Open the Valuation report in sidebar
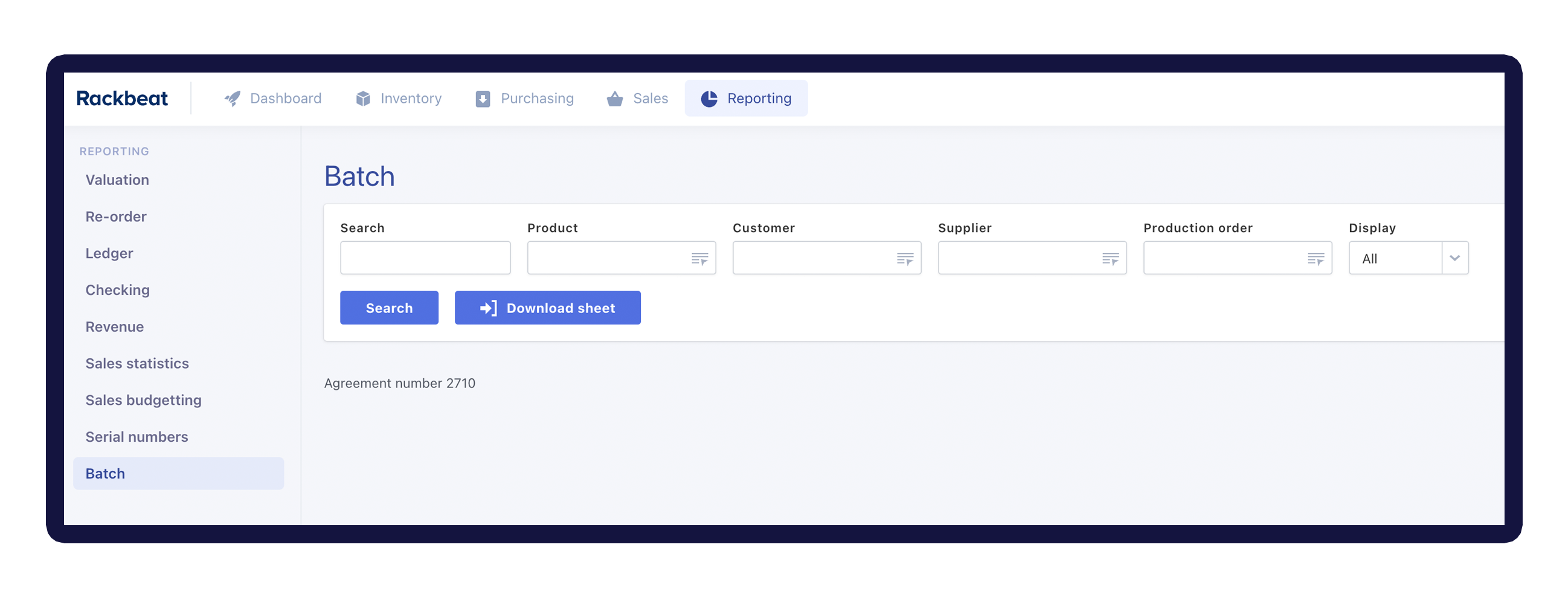Screen dimensions: 1568x614 (117, 179)
